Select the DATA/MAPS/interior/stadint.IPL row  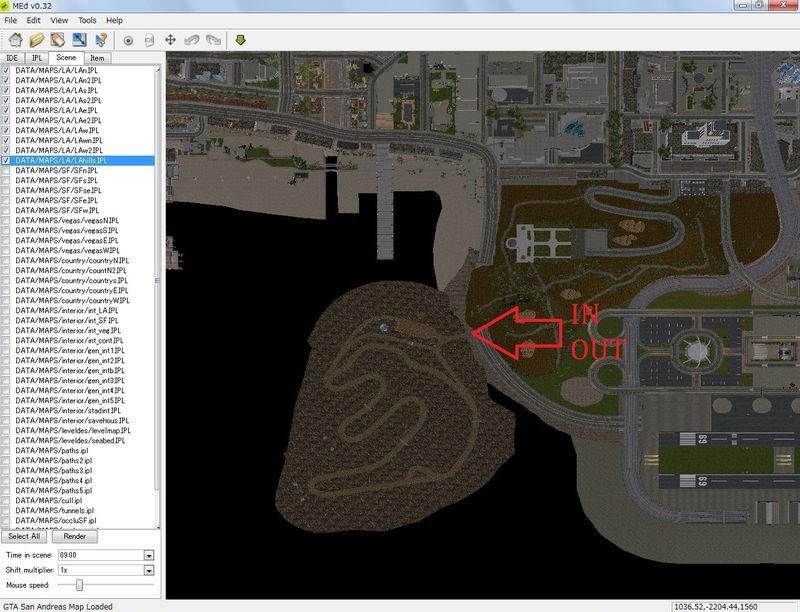(79, 411)
